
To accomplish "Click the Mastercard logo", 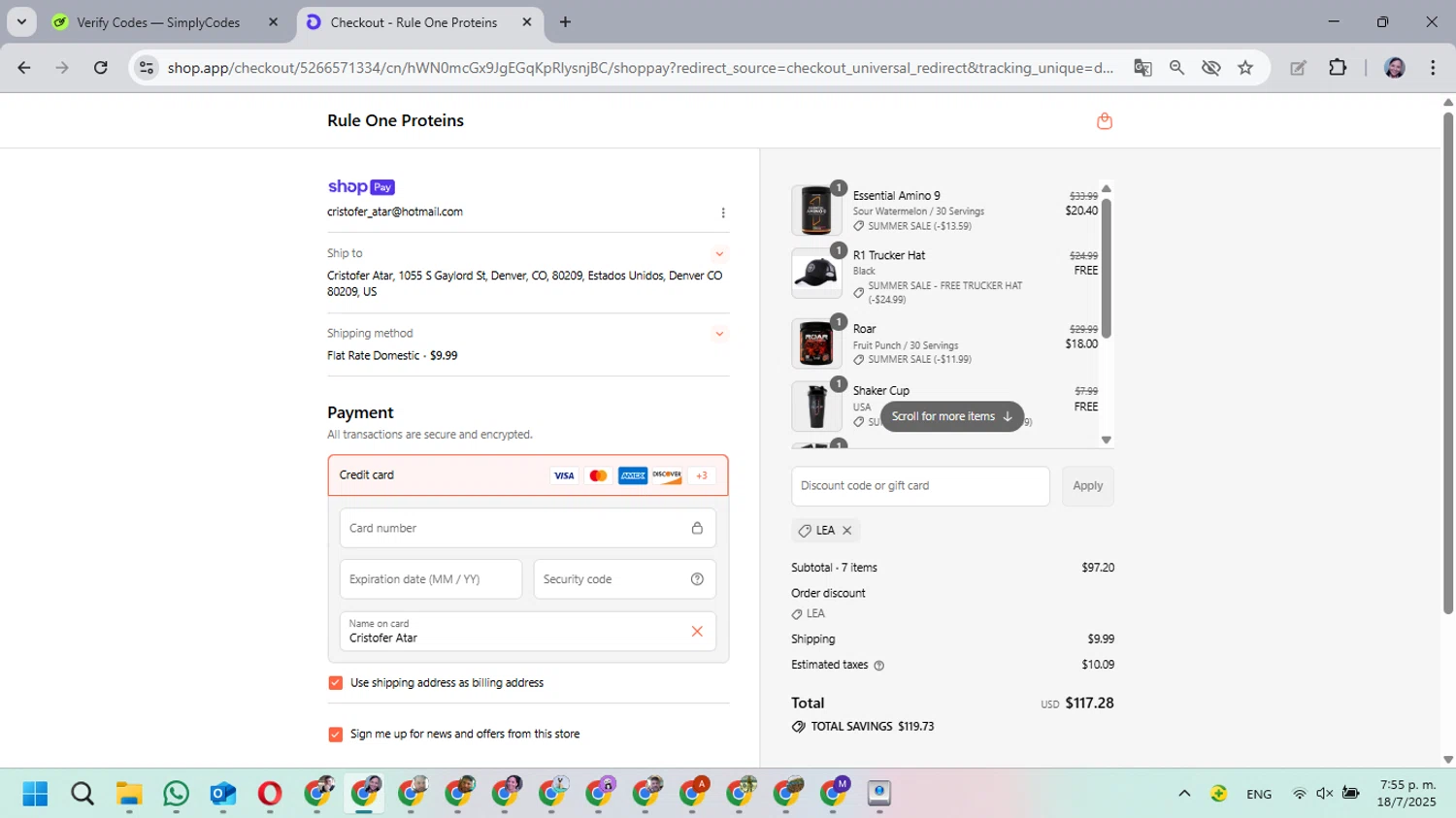I will (x=598, y=475).
